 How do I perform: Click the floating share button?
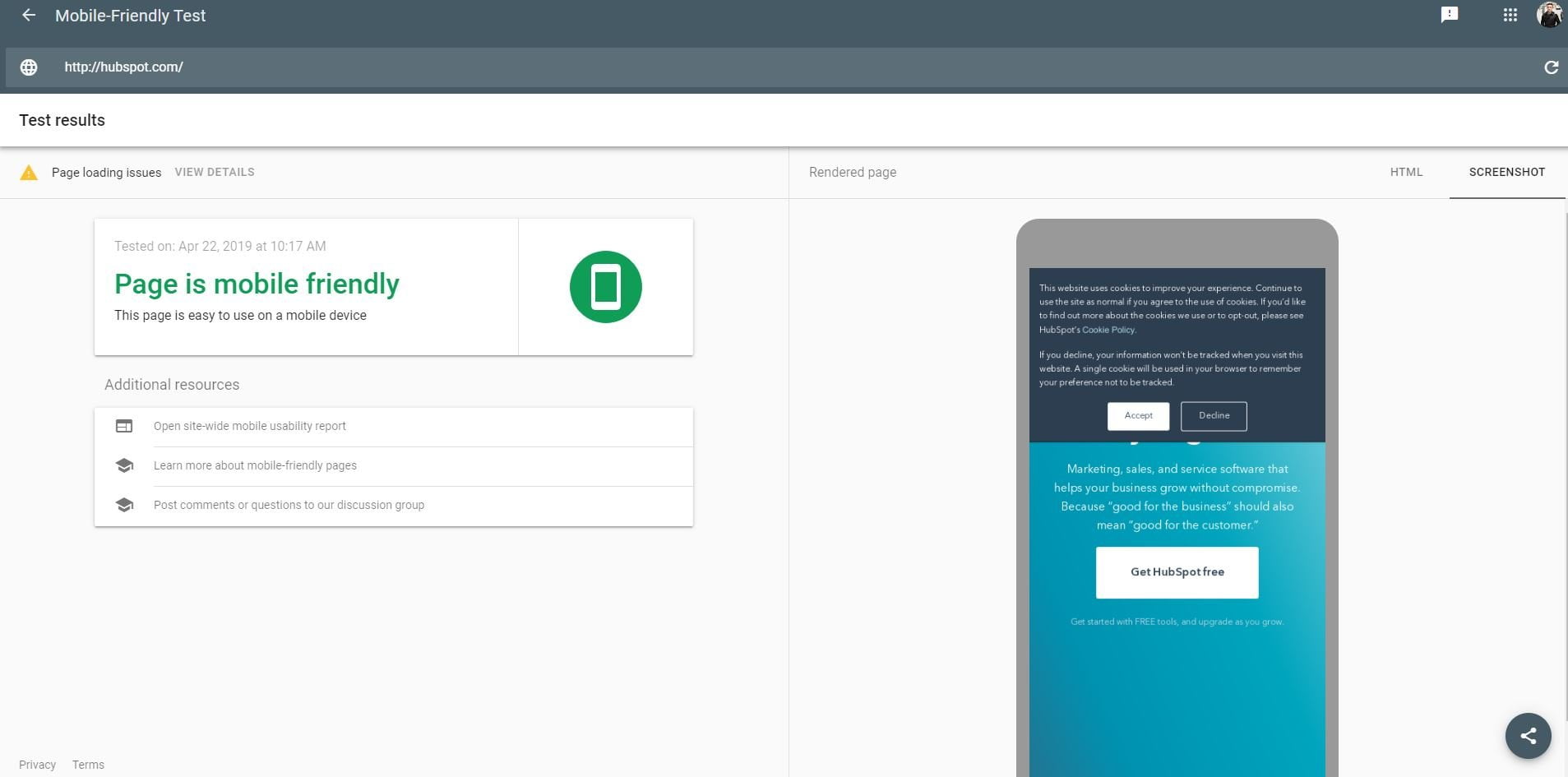pos(1529,736)
